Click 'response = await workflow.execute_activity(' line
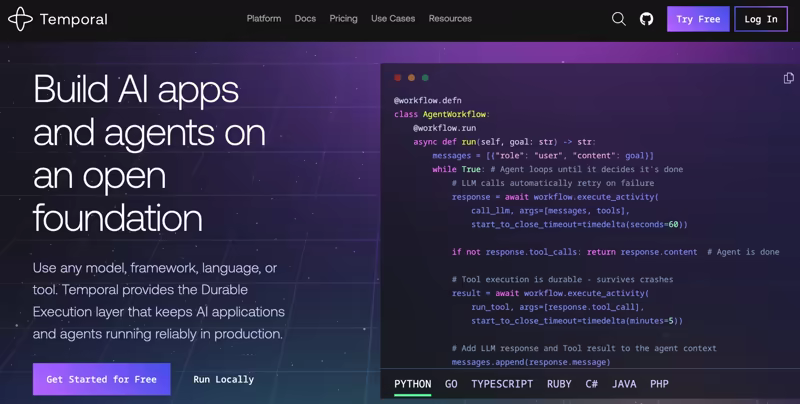The width and height of the screenshot is (800, 404). pos(555,197)
